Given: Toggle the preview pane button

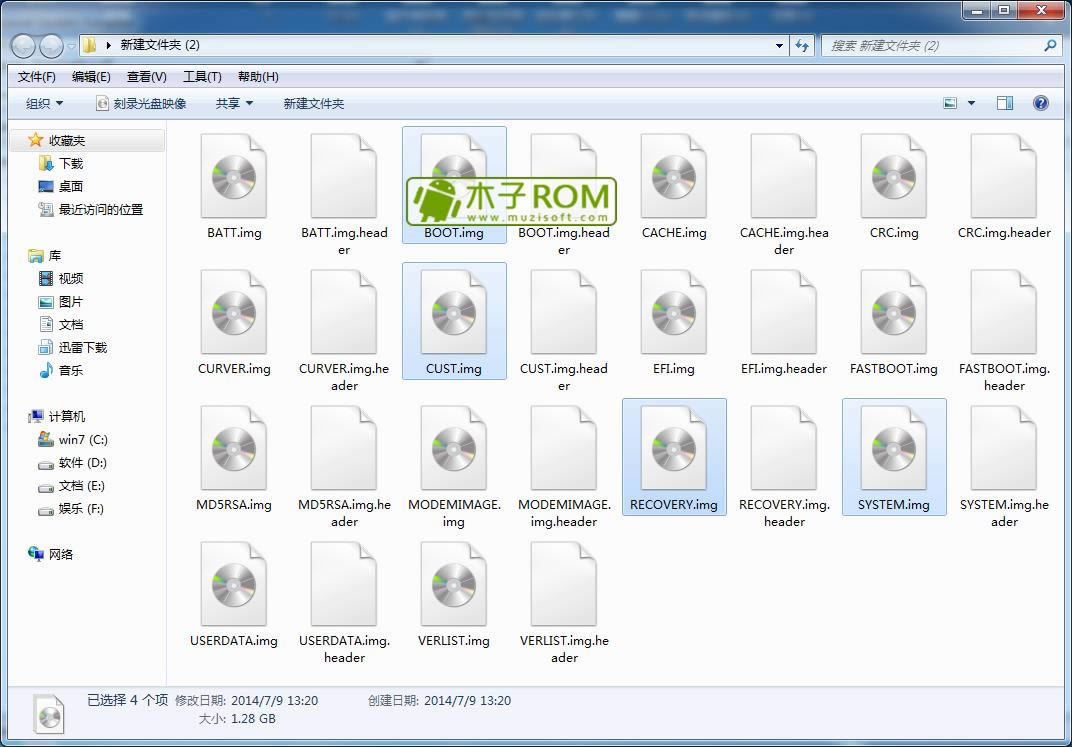Looking at the screenshot, I should click(x=1004, y=103).
